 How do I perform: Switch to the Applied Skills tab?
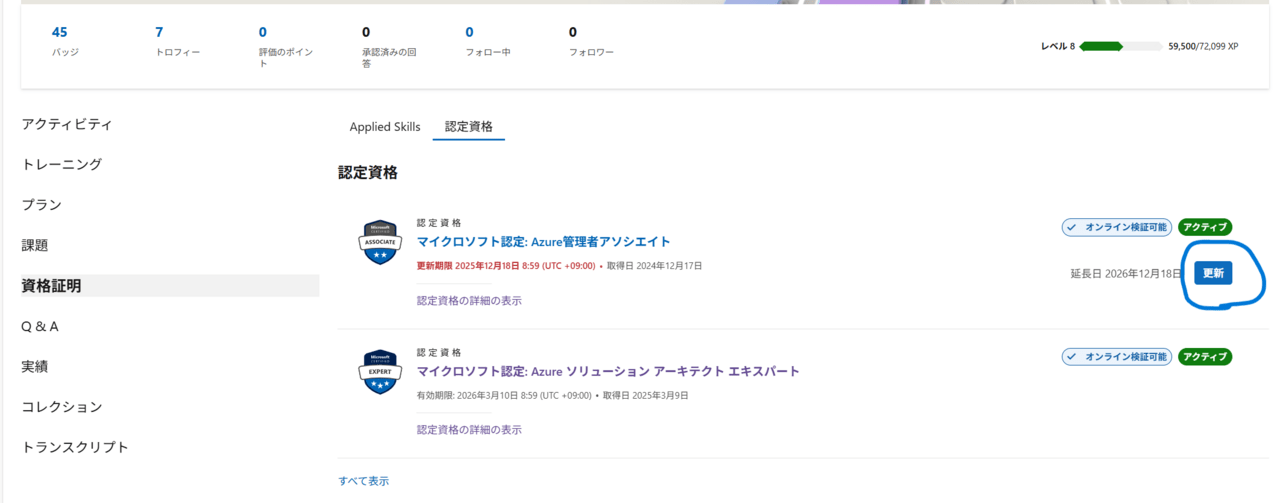point(385,127)
